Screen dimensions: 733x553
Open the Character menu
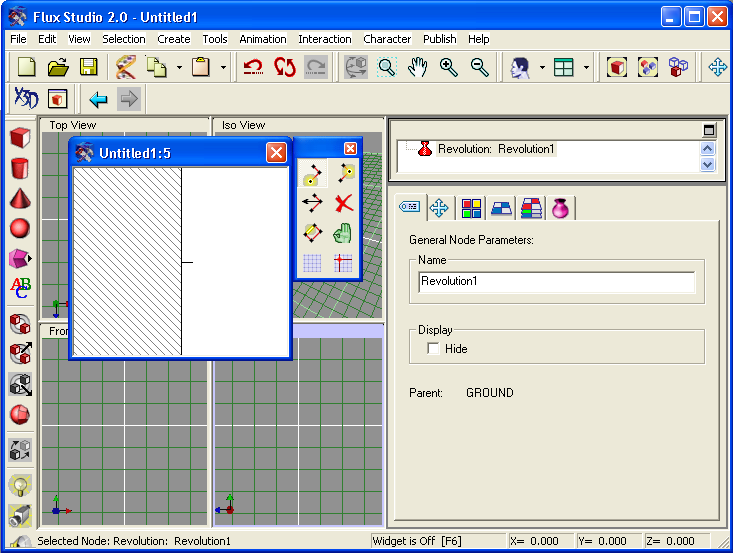pyautogui.click(x=387, y=39)
